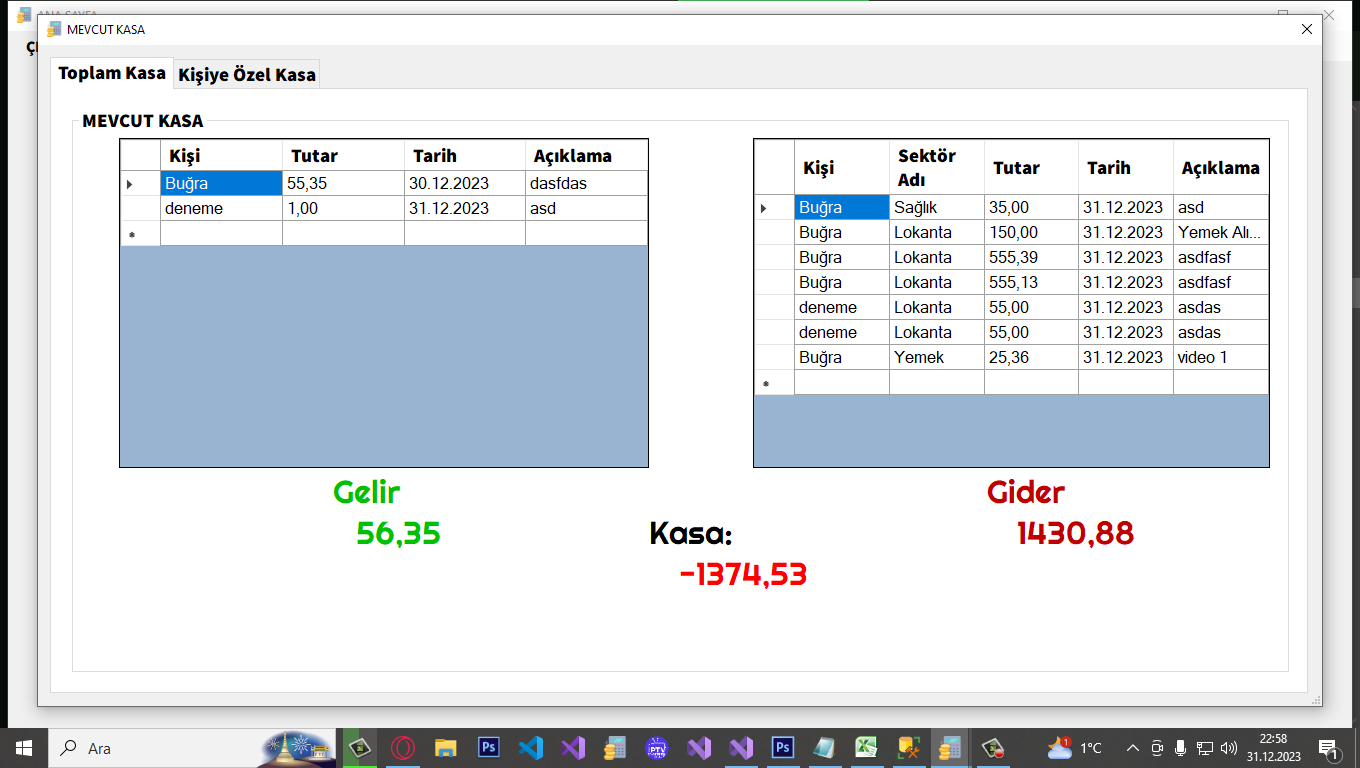Select the income cell with amount 55,35
The width and height of the screenshot is (1360, 768).
342,184
